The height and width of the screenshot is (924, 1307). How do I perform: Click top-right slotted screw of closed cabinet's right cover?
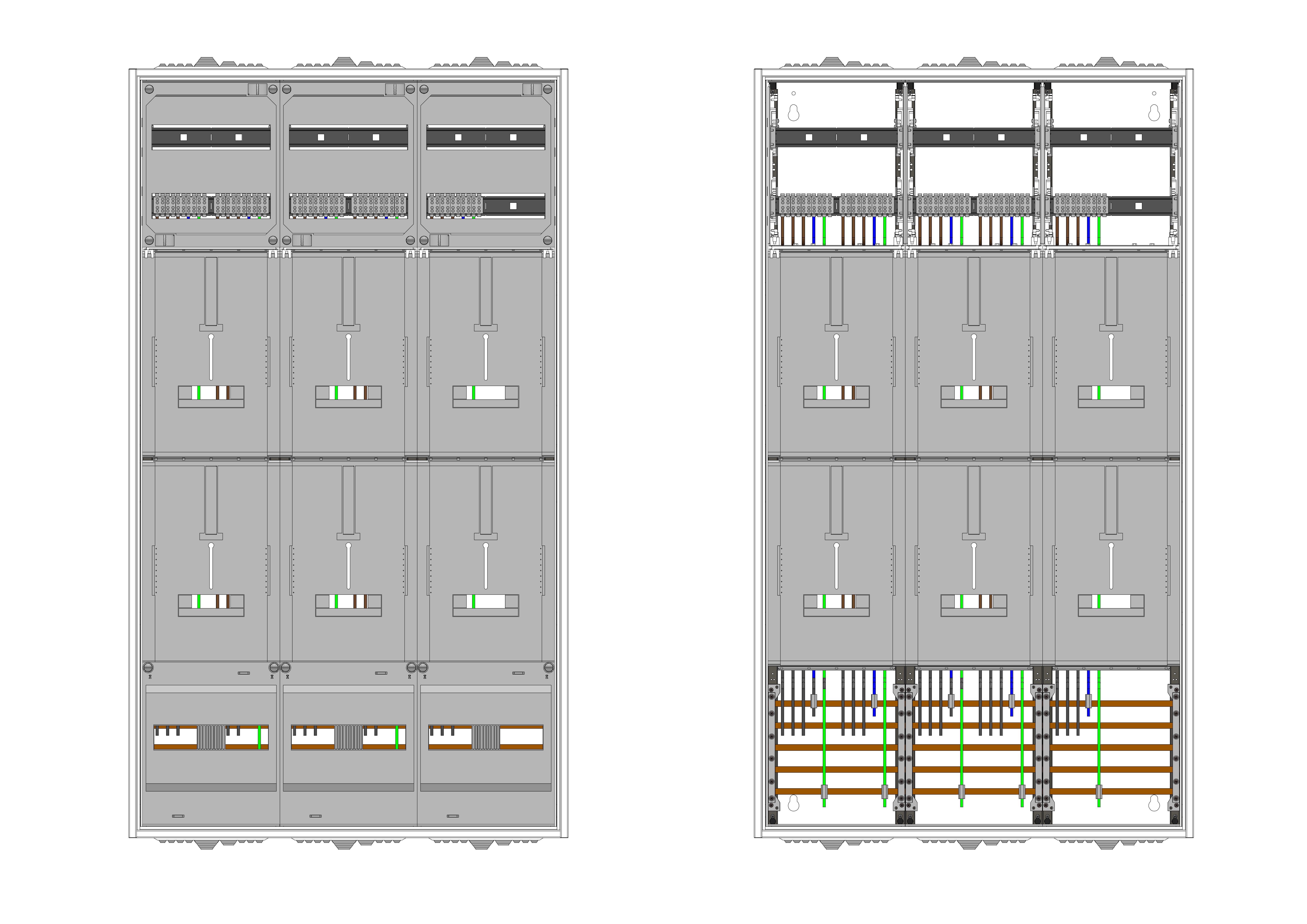point(548,89)
